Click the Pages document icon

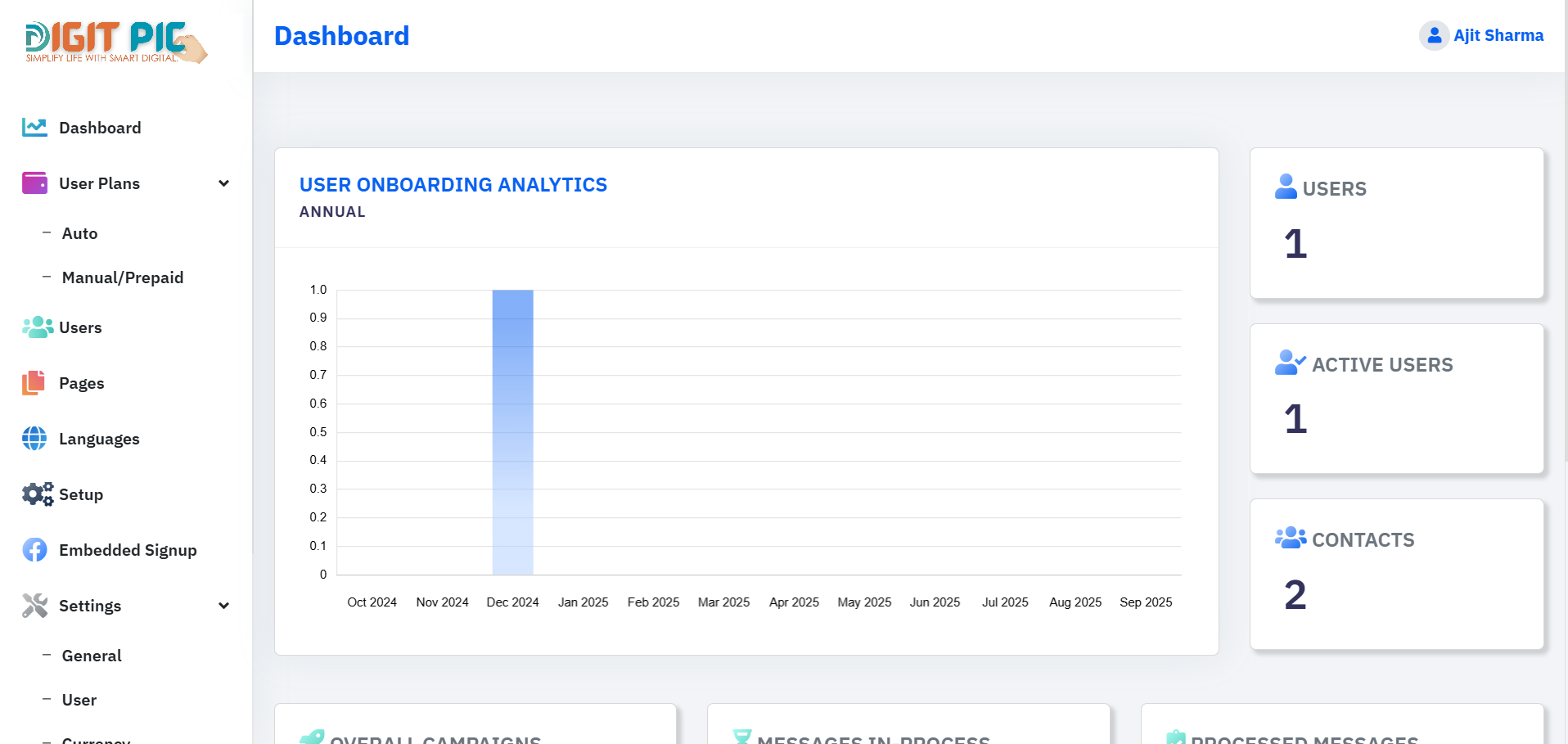point(34,382)
